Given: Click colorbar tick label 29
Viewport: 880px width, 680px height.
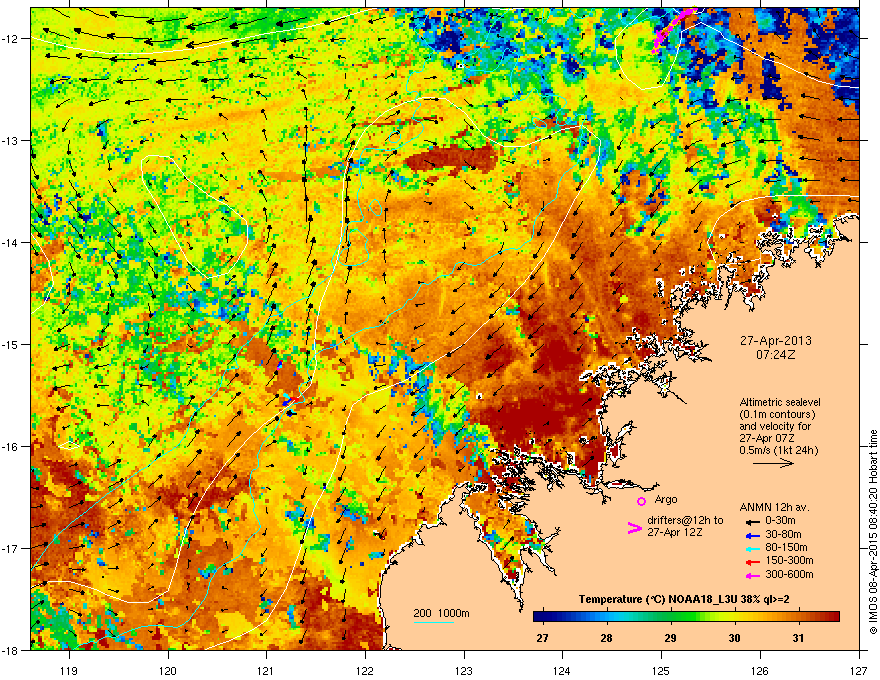Looking at the screenshot, I should [670, 638].
